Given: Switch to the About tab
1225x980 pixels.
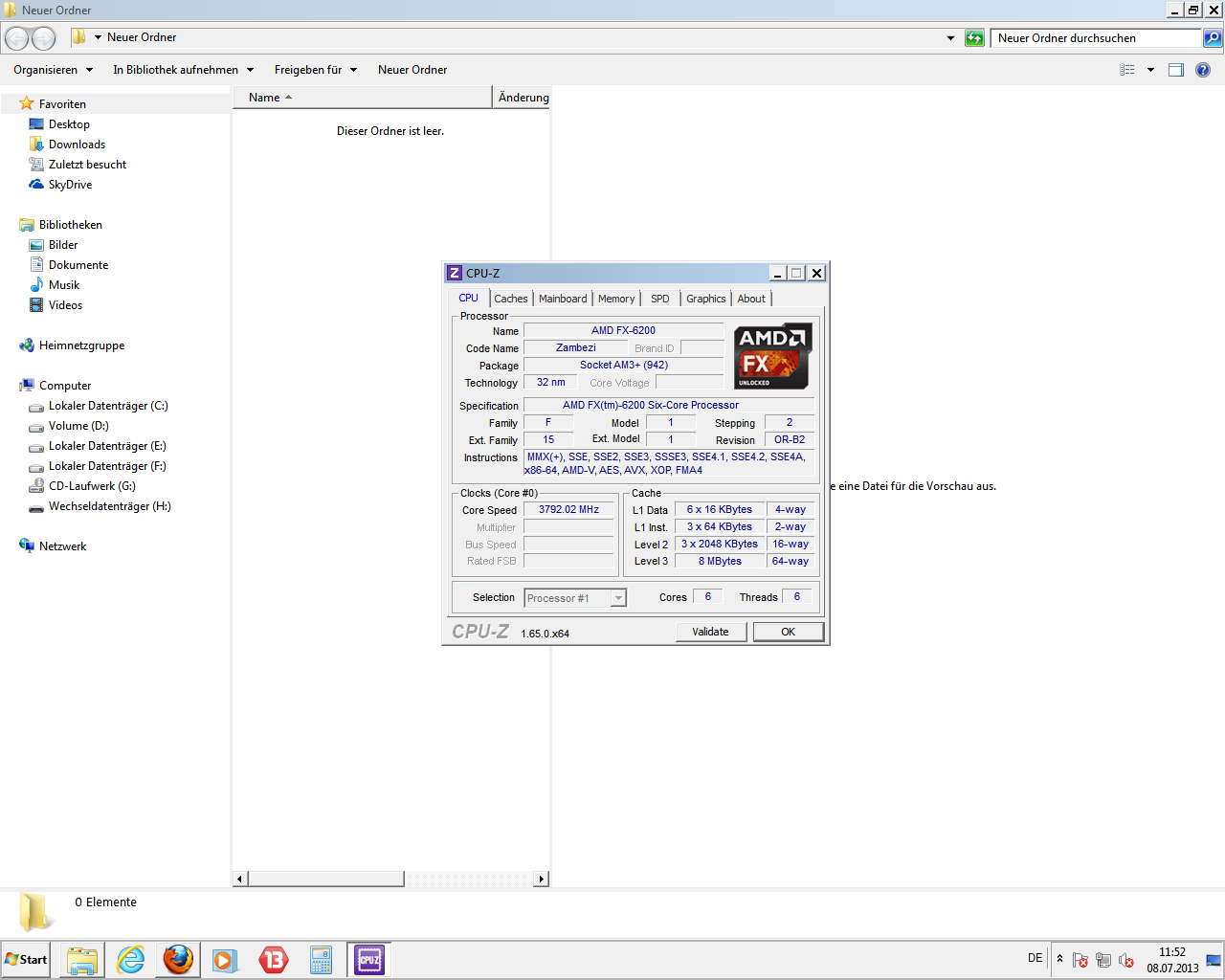Looking at the screenshot, I should (x=751, y=299).
